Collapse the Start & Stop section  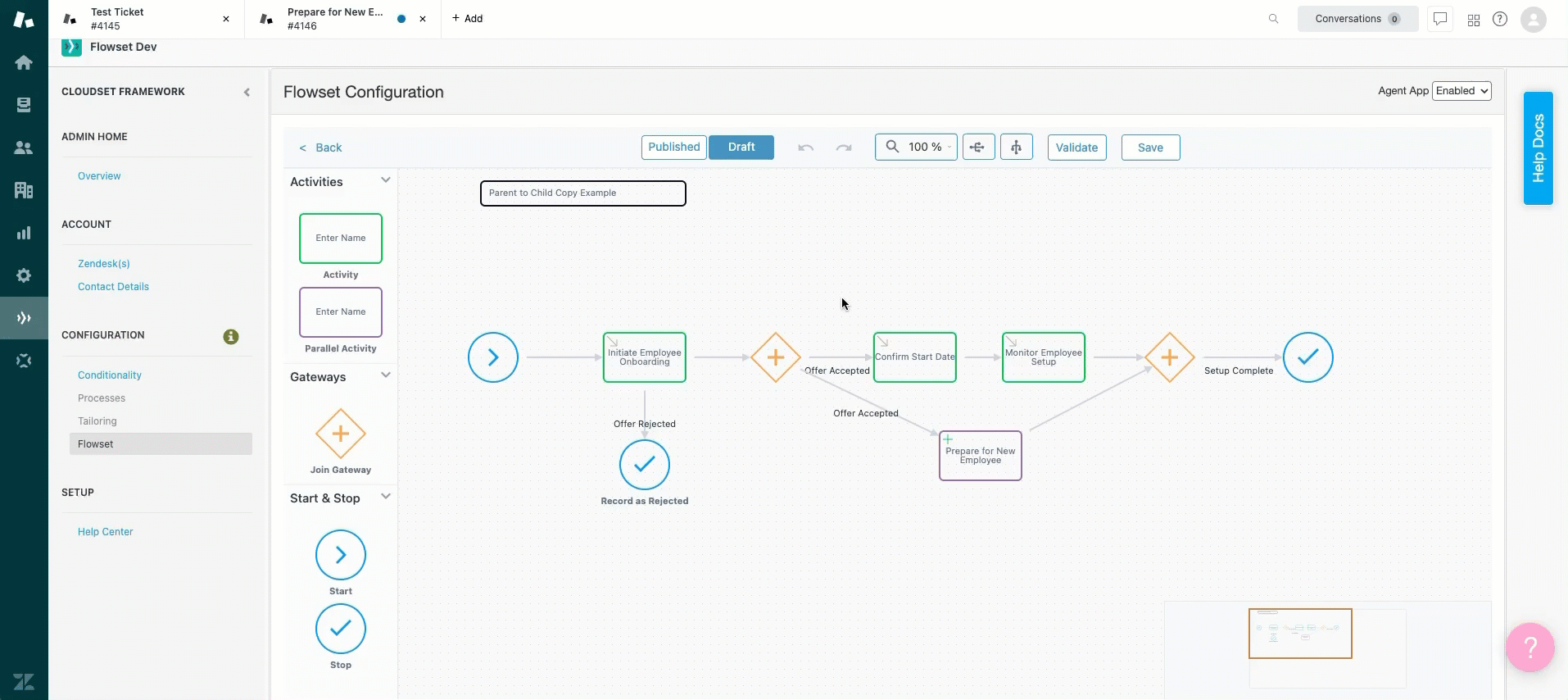[x=386, y=497]
